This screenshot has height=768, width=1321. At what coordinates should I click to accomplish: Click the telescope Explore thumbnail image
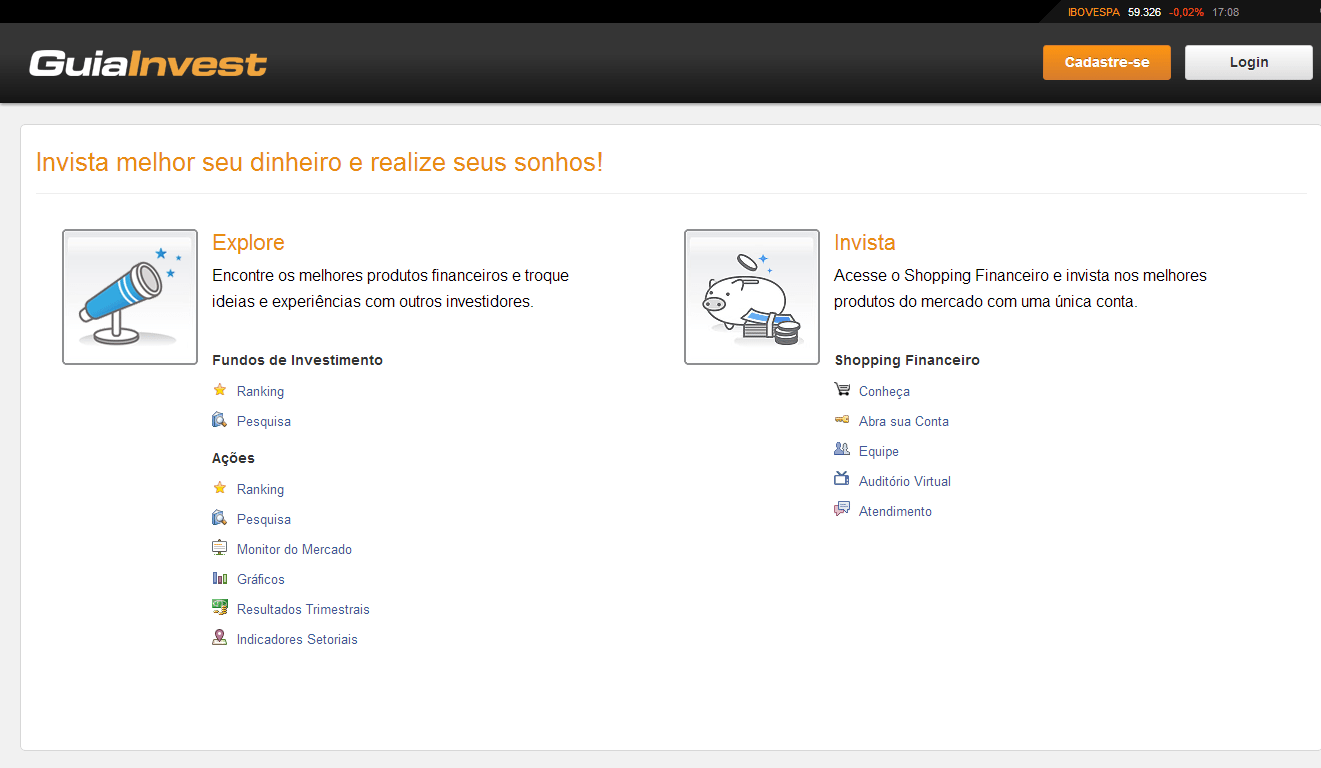(130, 297)
